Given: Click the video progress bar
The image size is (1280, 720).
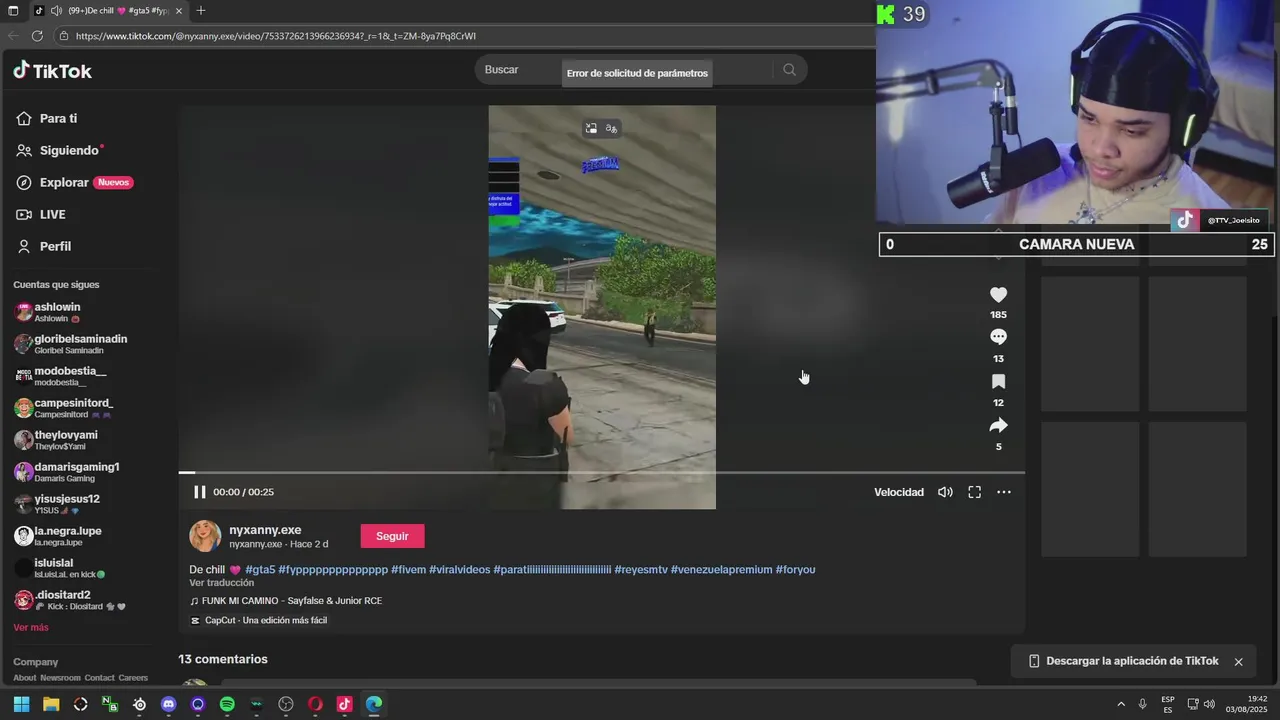Looking at the screenshot, I should pyautogui.click(x=602, y=472).
